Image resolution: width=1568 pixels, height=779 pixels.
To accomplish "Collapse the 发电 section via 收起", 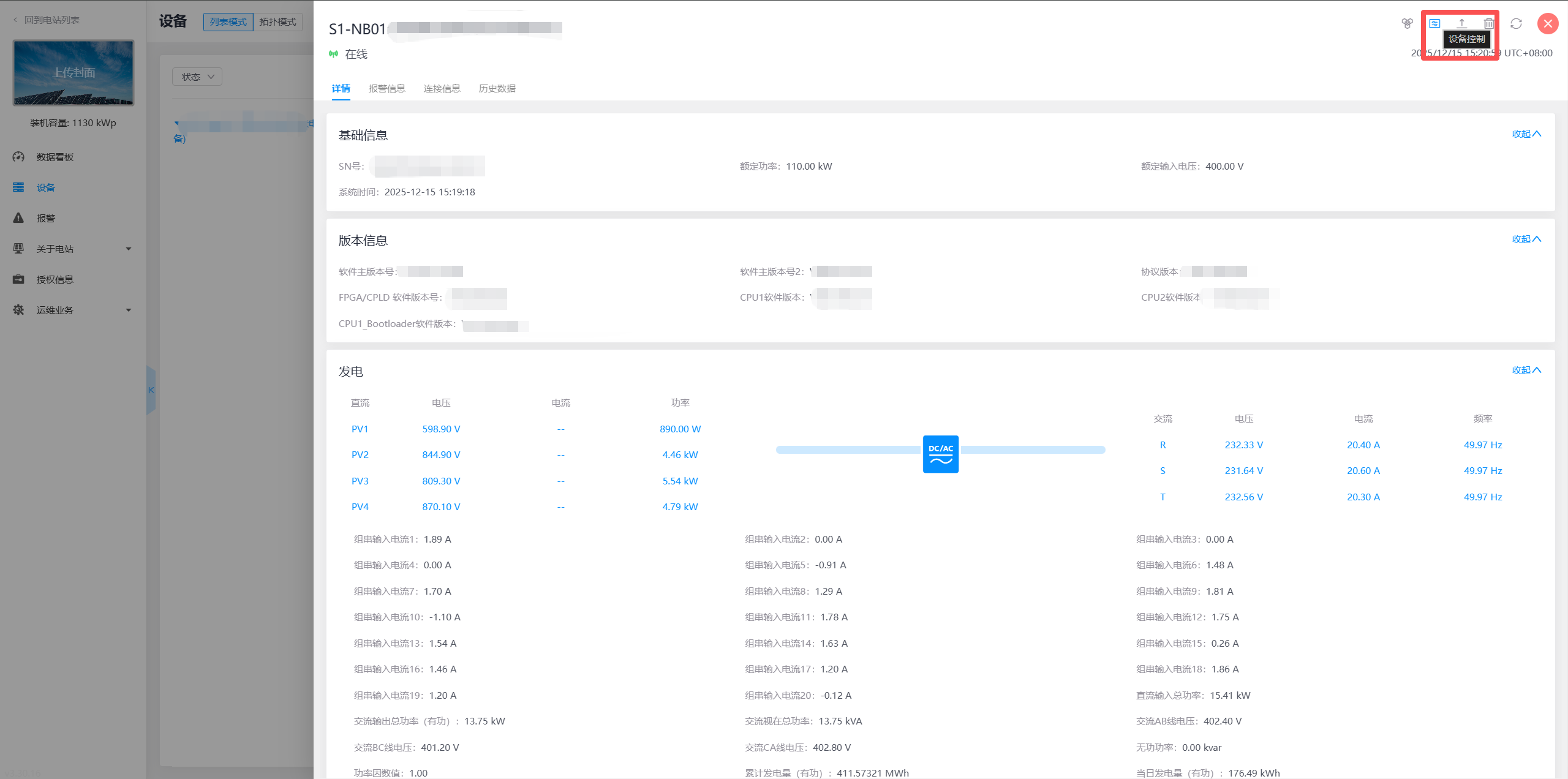I will coord(1526,370).
